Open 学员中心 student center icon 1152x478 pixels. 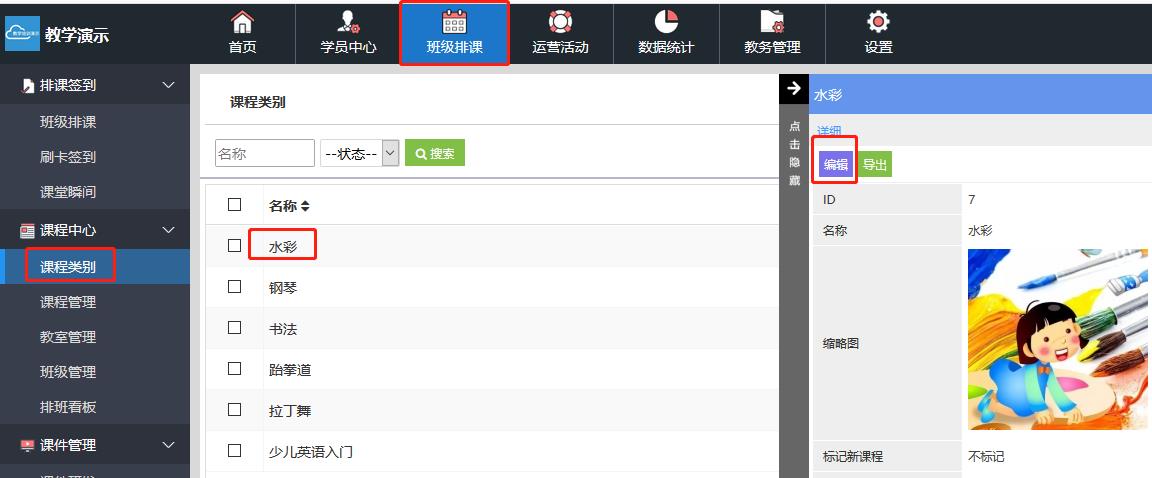348,22
